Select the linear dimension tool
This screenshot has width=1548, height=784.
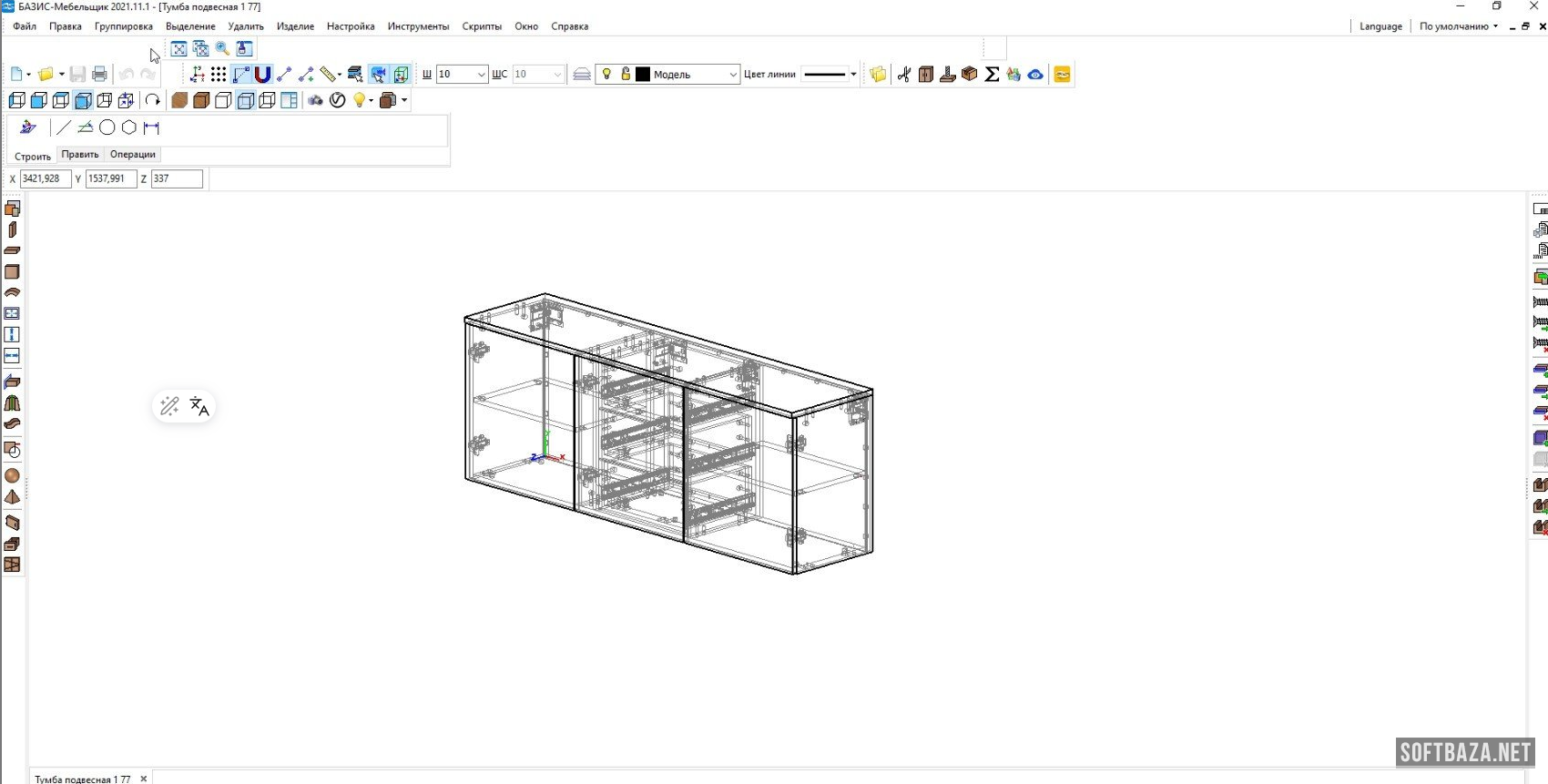151,127
